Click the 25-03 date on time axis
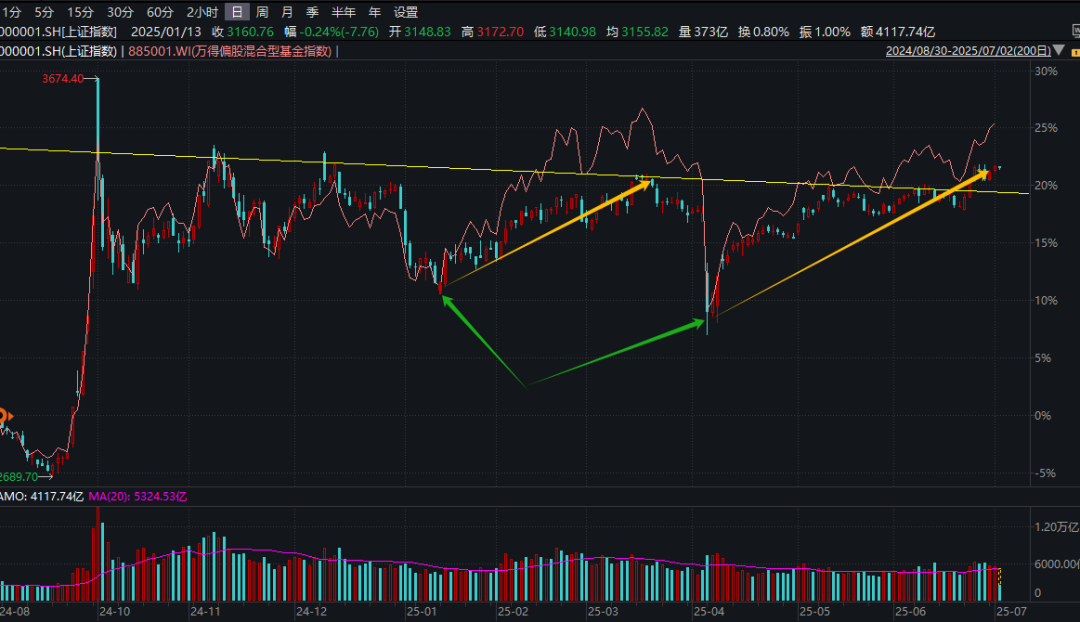The image size is (1080, 622). click(603, 612)
